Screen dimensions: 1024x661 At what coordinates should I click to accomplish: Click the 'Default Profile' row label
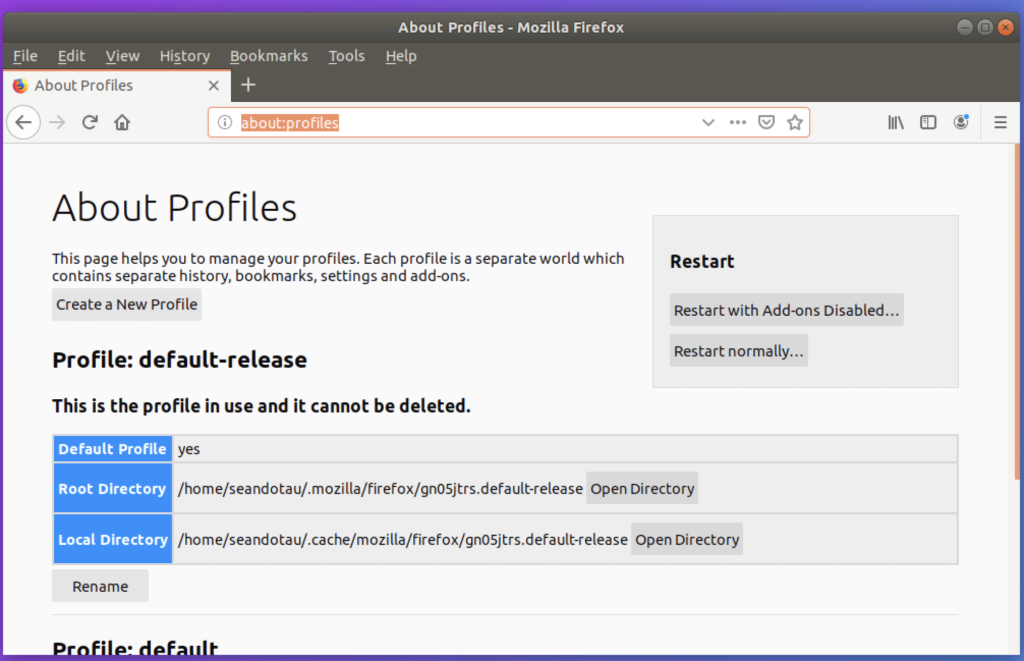pyautogui.click(x=112, y=449)
